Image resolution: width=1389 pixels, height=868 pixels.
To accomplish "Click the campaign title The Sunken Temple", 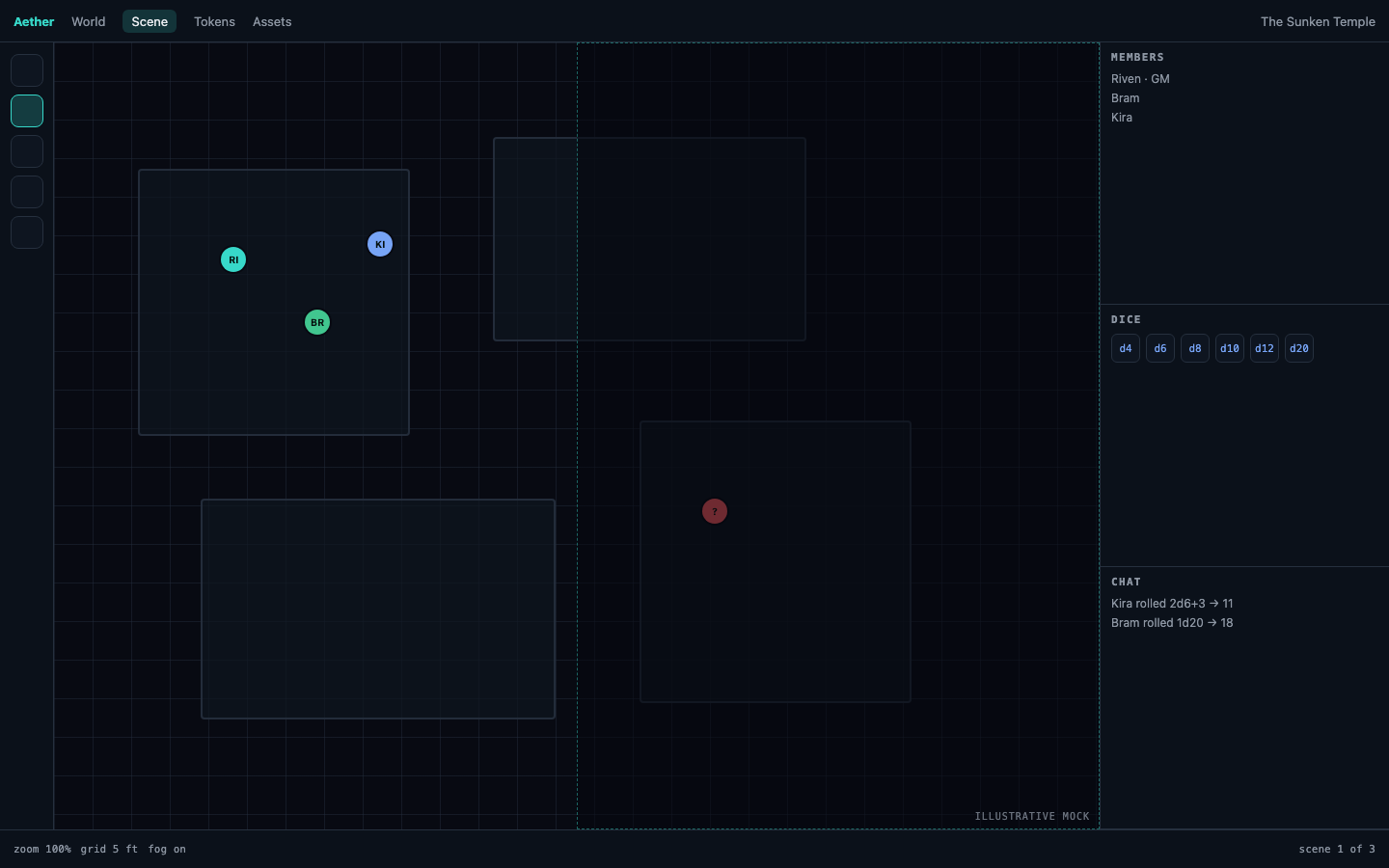I will [1318, 21].
